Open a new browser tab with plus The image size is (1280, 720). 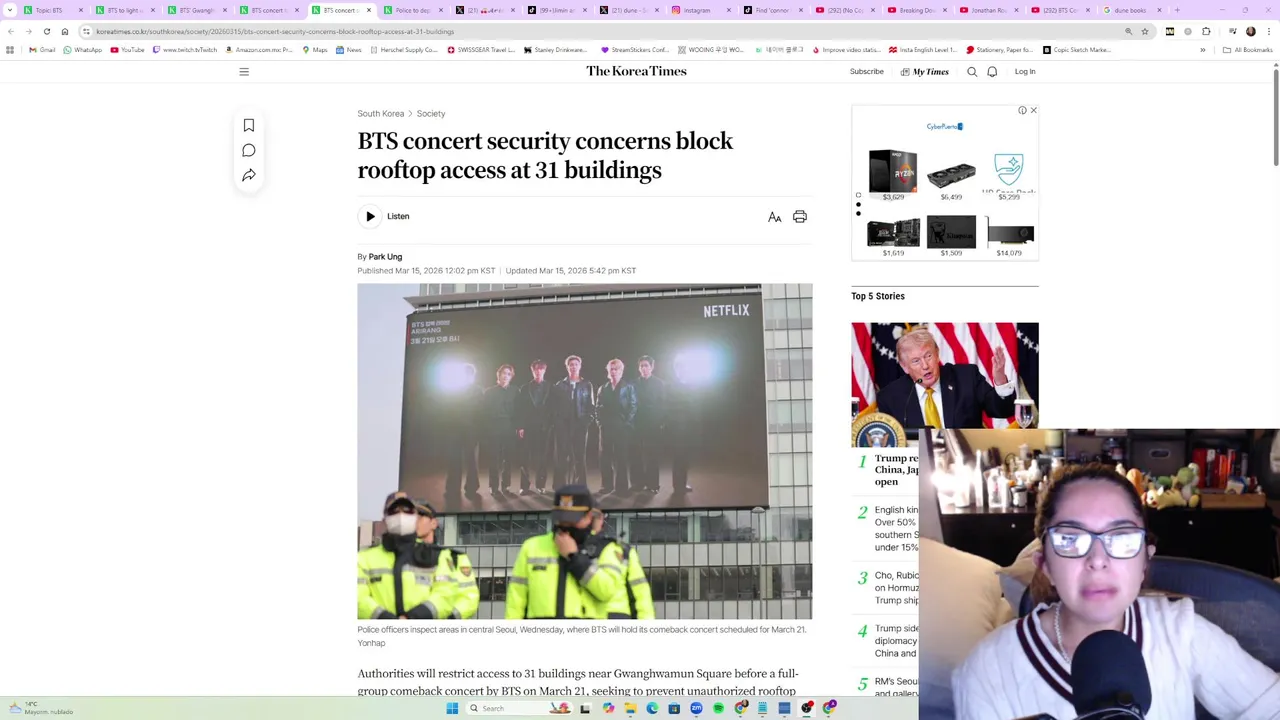(1177, 10)
